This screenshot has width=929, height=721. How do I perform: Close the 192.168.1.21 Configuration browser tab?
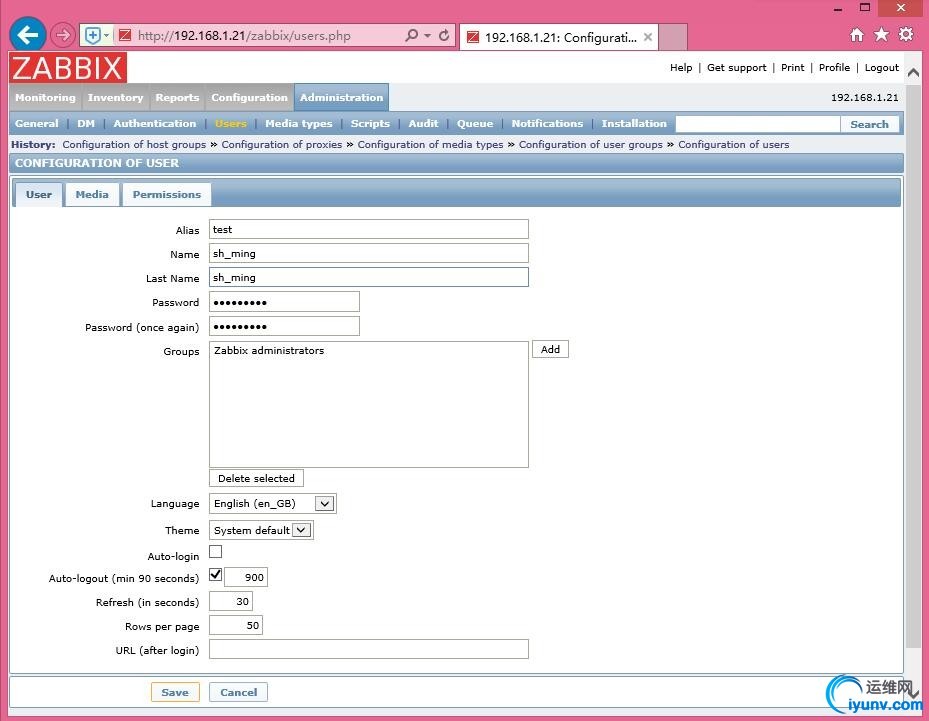click(648, 37)
